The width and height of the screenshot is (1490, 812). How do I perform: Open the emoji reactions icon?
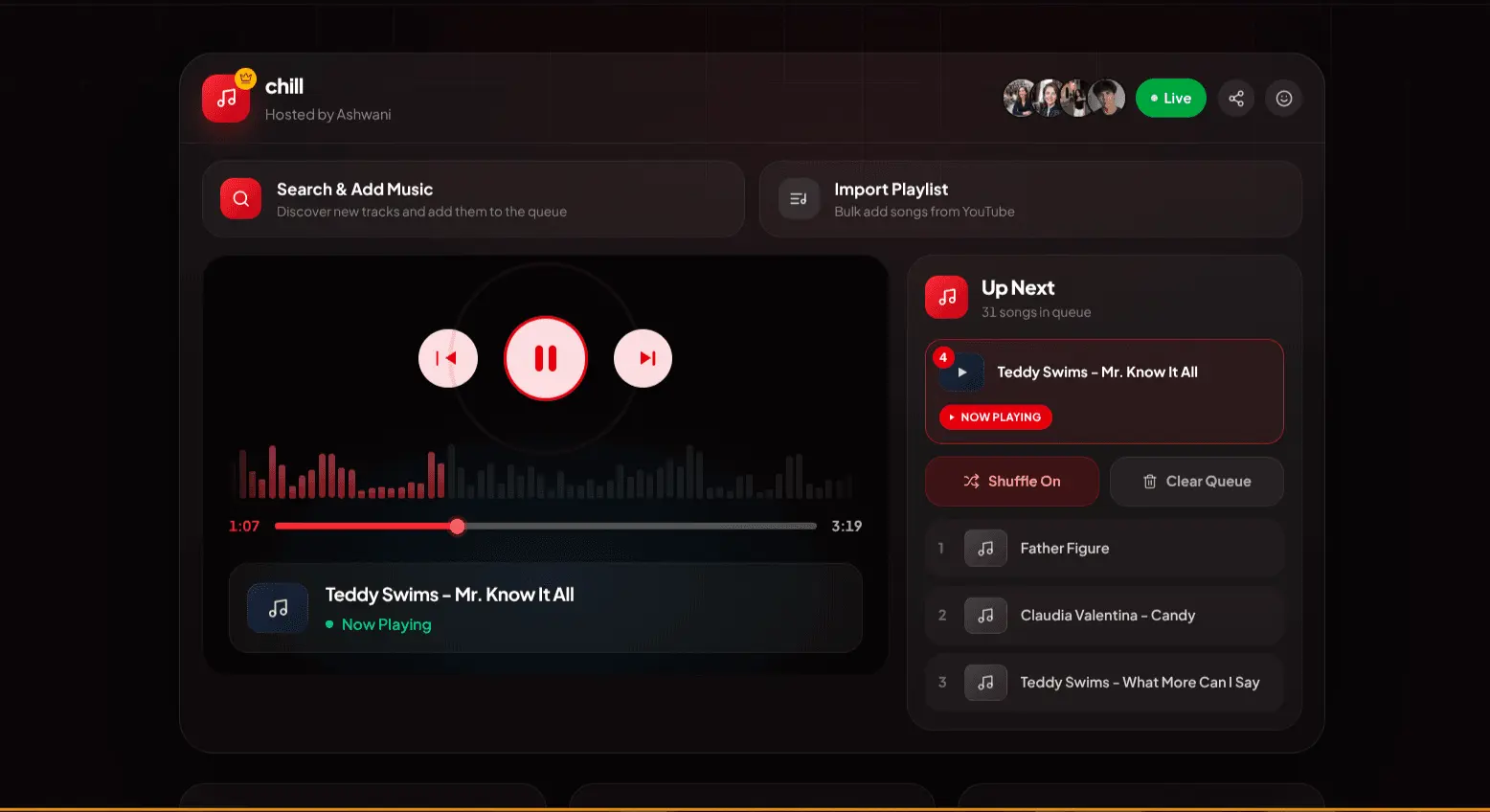(x=1284, y=99)
